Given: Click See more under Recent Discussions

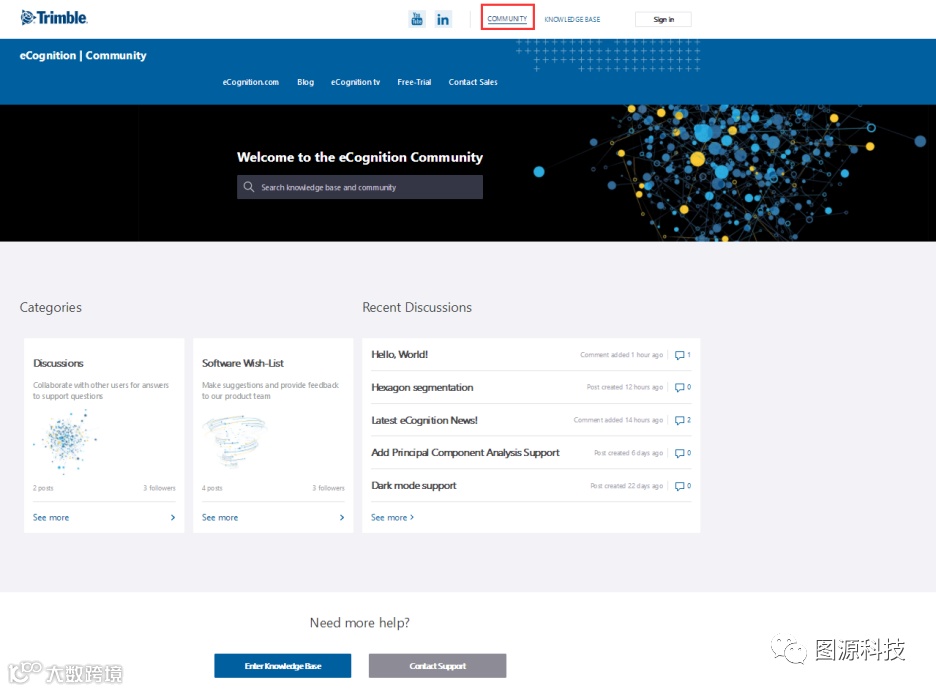Looking at the screenshot, I should coord(392,517).
